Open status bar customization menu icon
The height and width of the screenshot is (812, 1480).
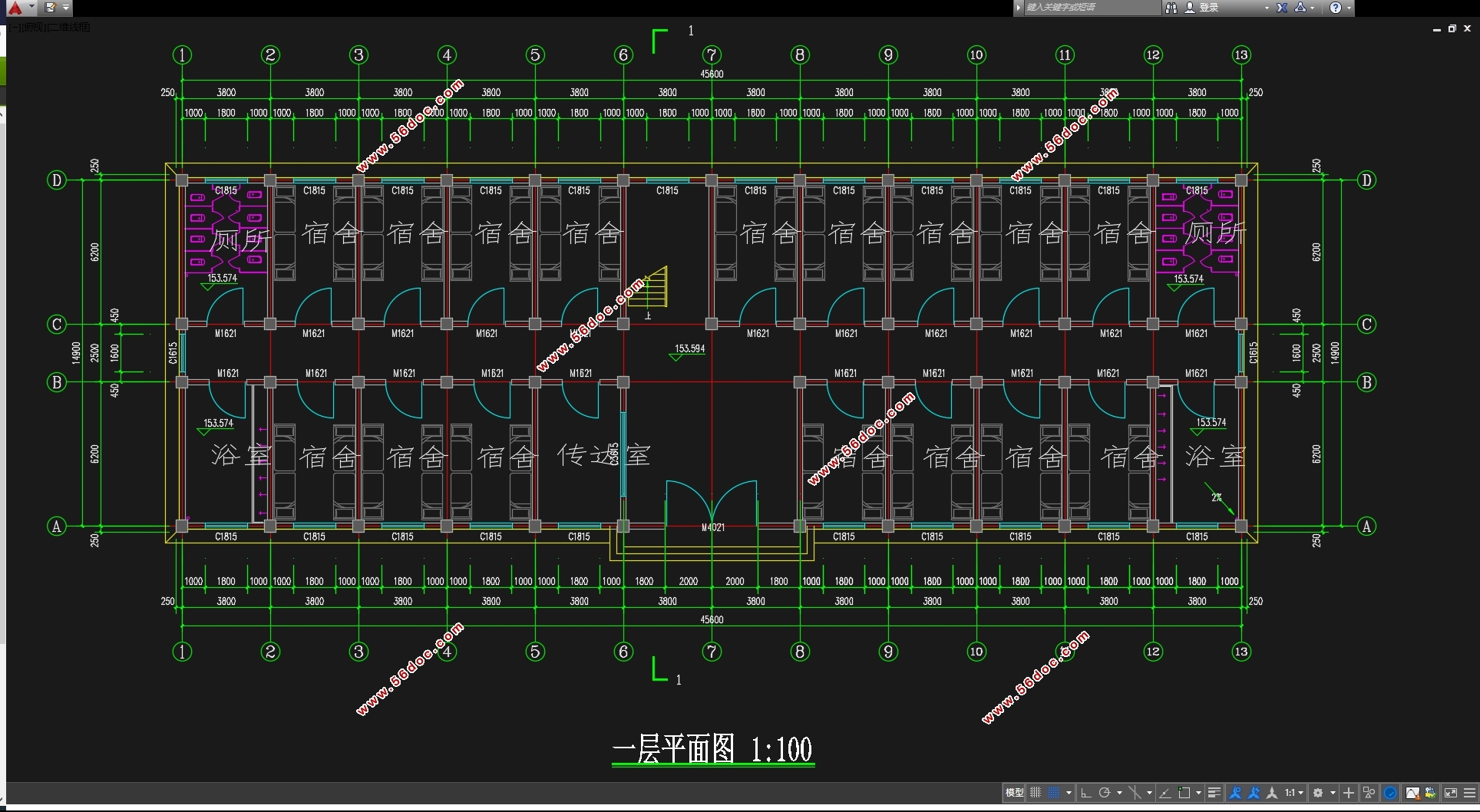click(1469, 793)
